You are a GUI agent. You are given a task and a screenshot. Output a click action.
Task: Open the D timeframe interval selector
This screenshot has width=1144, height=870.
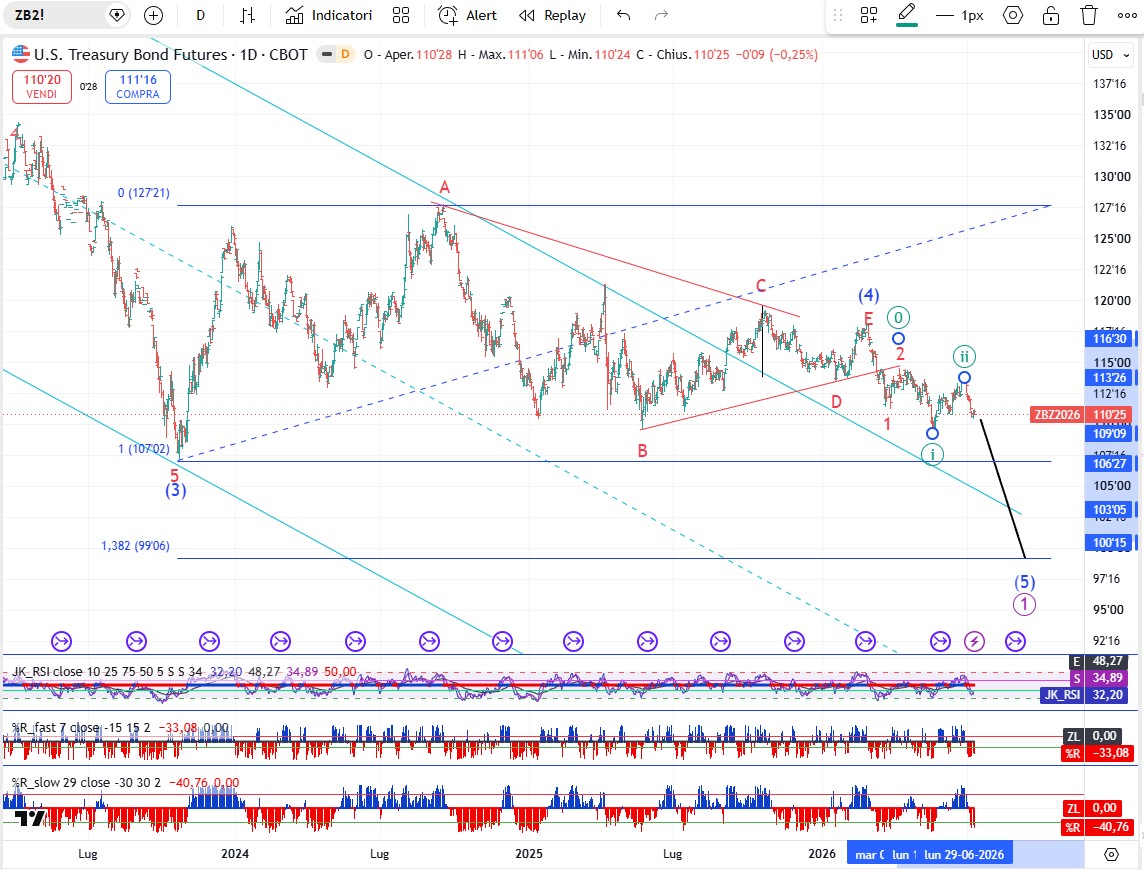pos(201,15)
